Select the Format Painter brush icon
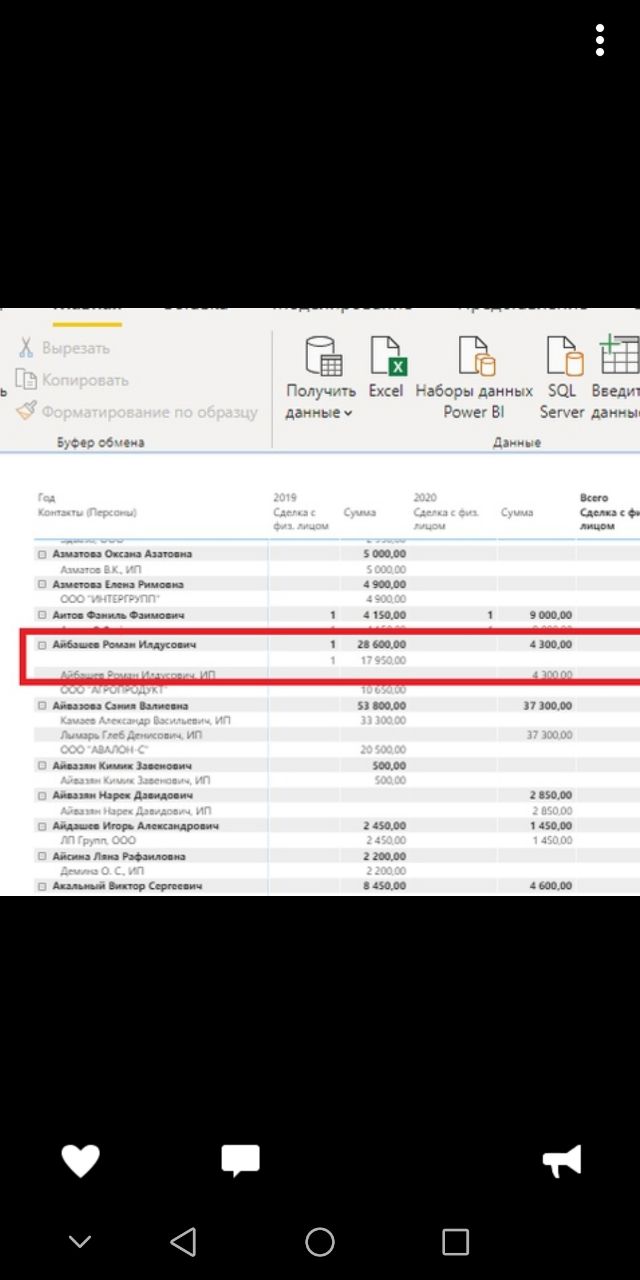640x1280 pixels. tap(26, 411)
